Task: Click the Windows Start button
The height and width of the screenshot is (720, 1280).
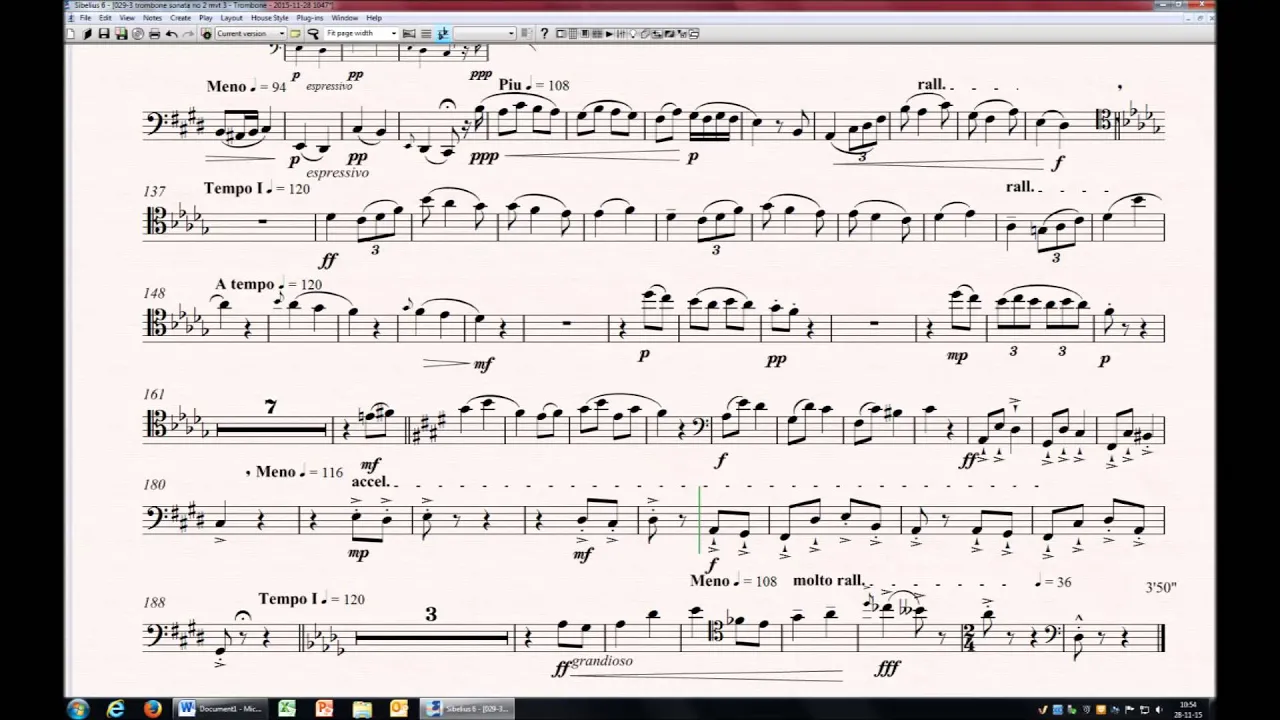Action: coord(78,709)
